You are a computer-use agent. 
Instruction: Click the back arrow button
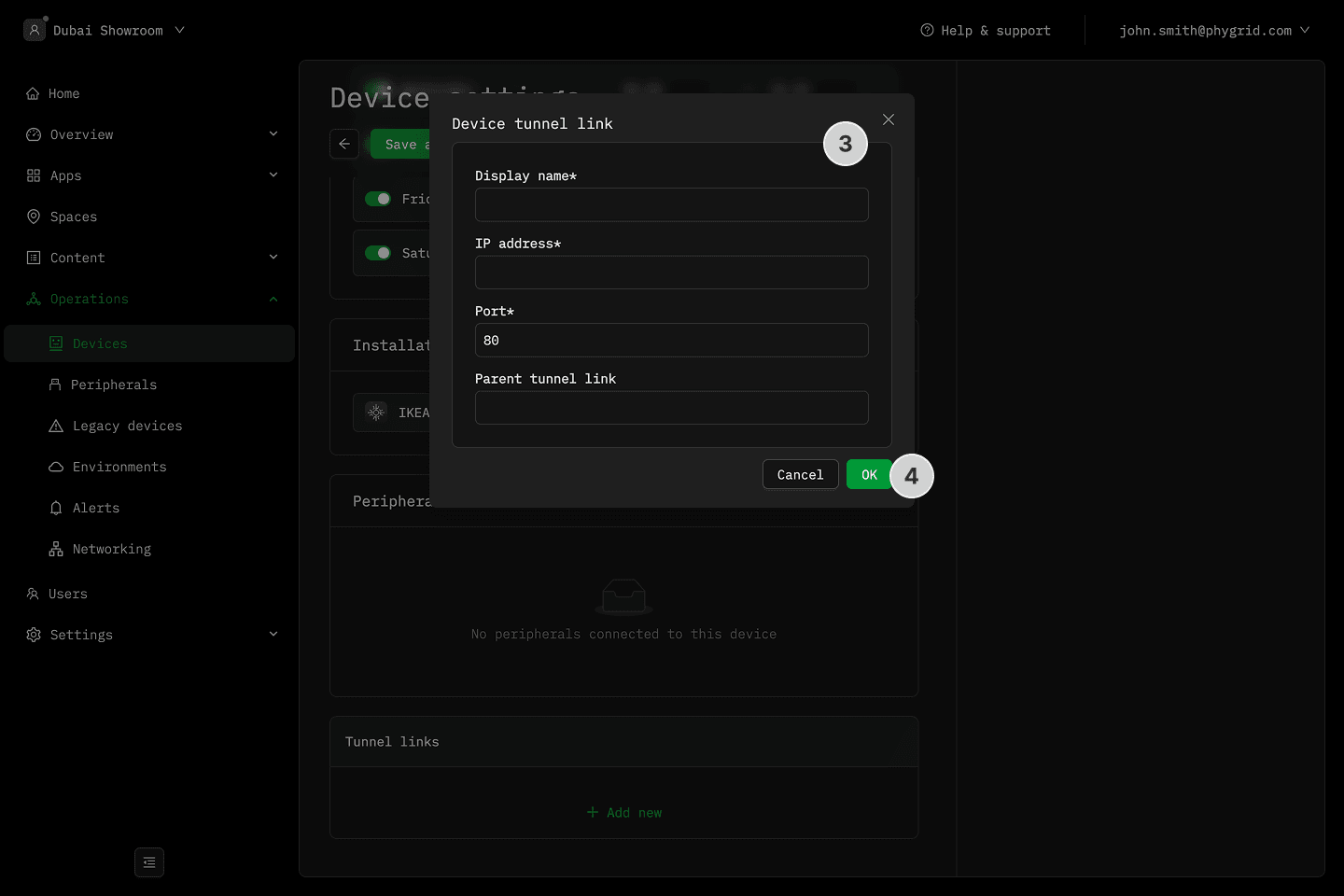pyautogui.click(x=344, y=144)
